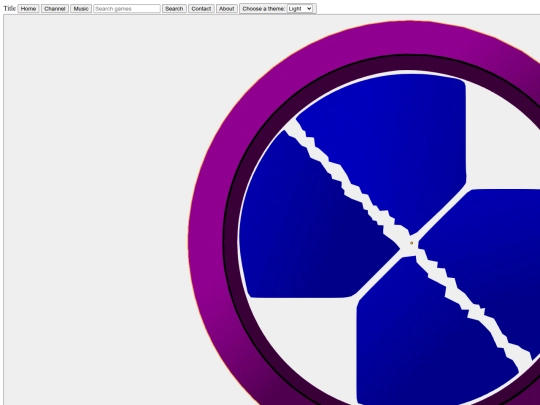Click the Home button

tap(28, 9)
